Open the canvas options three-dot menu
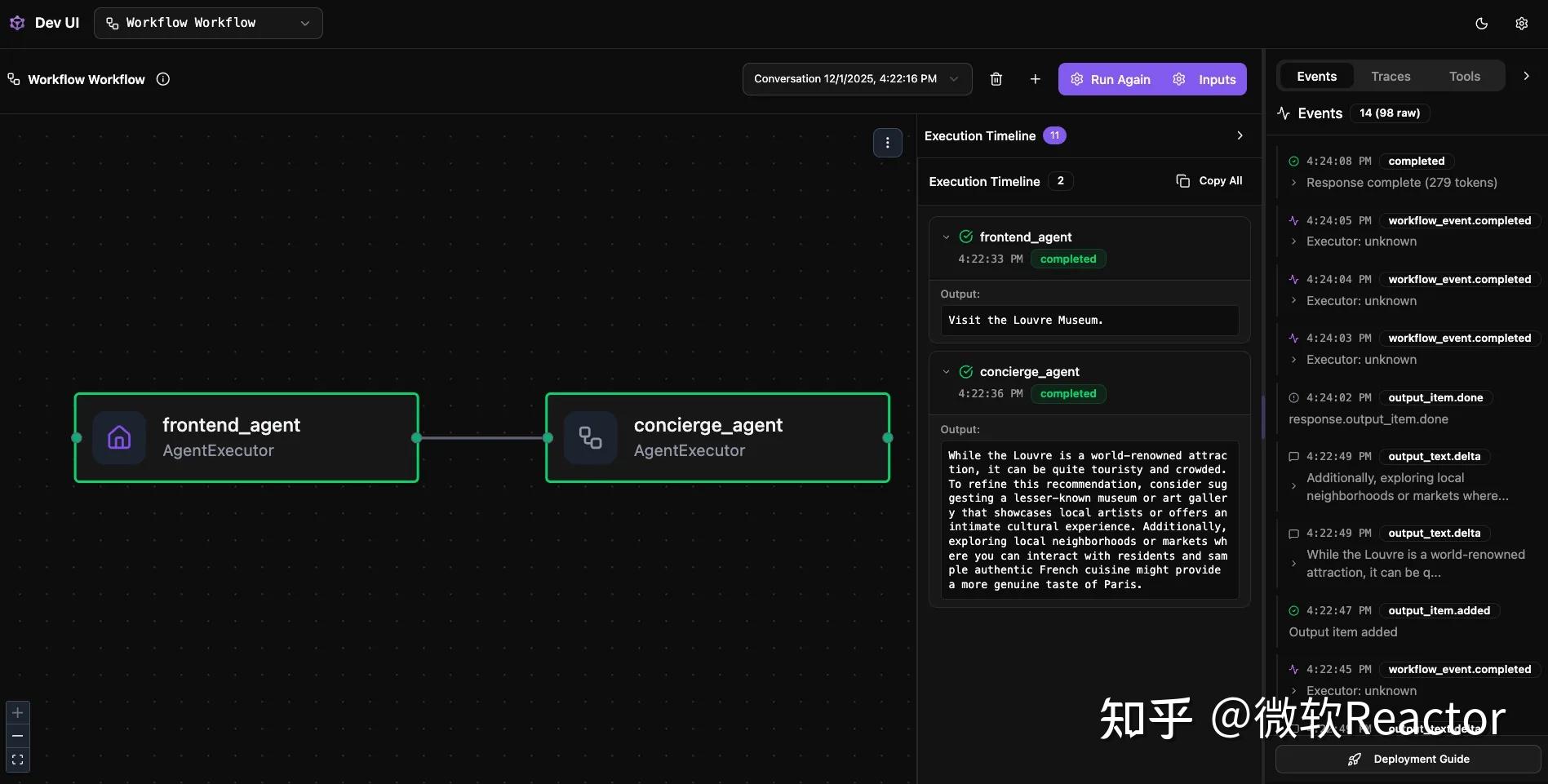Viewport: 1548px width, 784px height. [887, 143]
